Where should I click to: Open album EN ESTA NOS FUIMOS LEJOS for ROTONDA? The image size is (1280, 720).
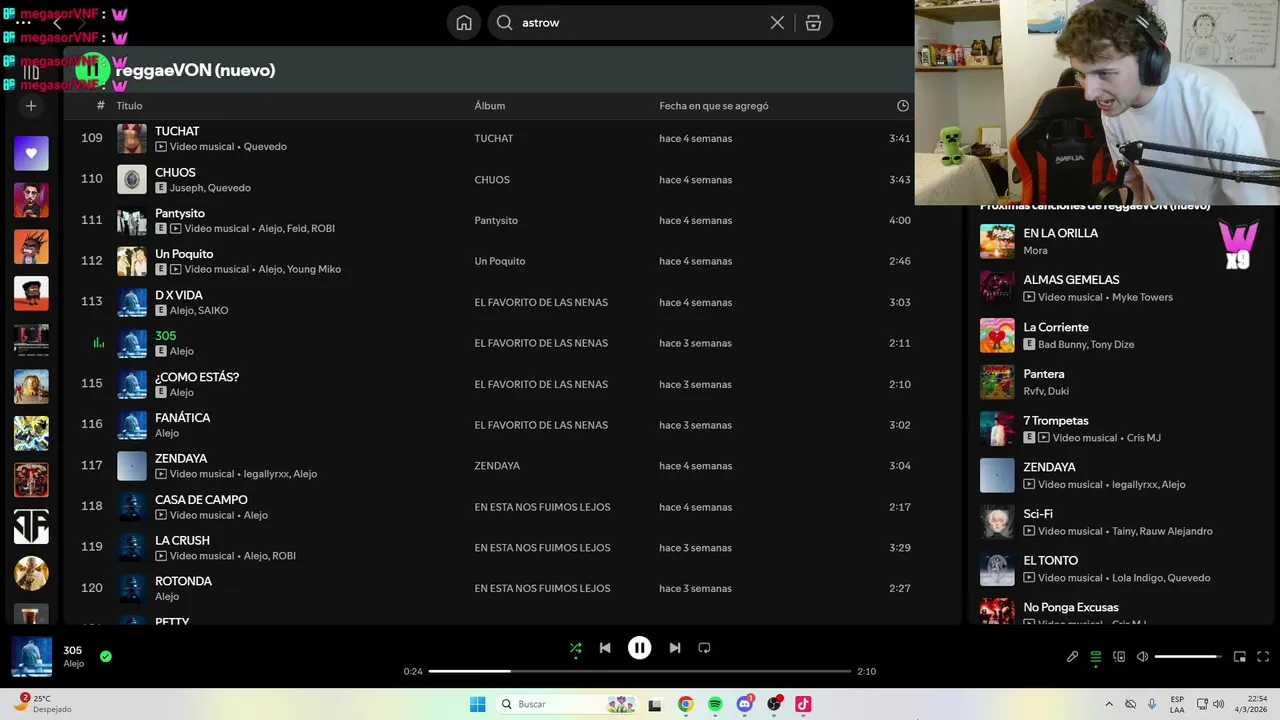[542, 588]
